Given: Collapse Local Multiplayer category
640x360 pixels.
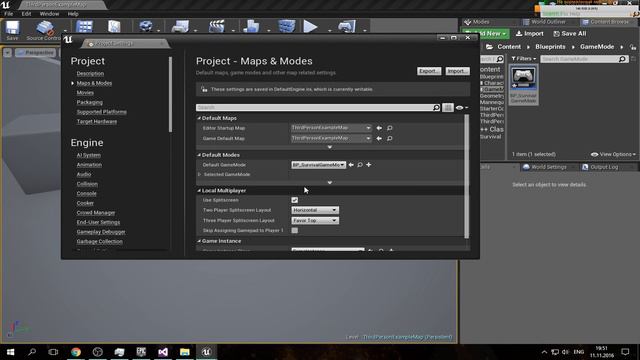Looking at the screenshot, I should [199, 191].
